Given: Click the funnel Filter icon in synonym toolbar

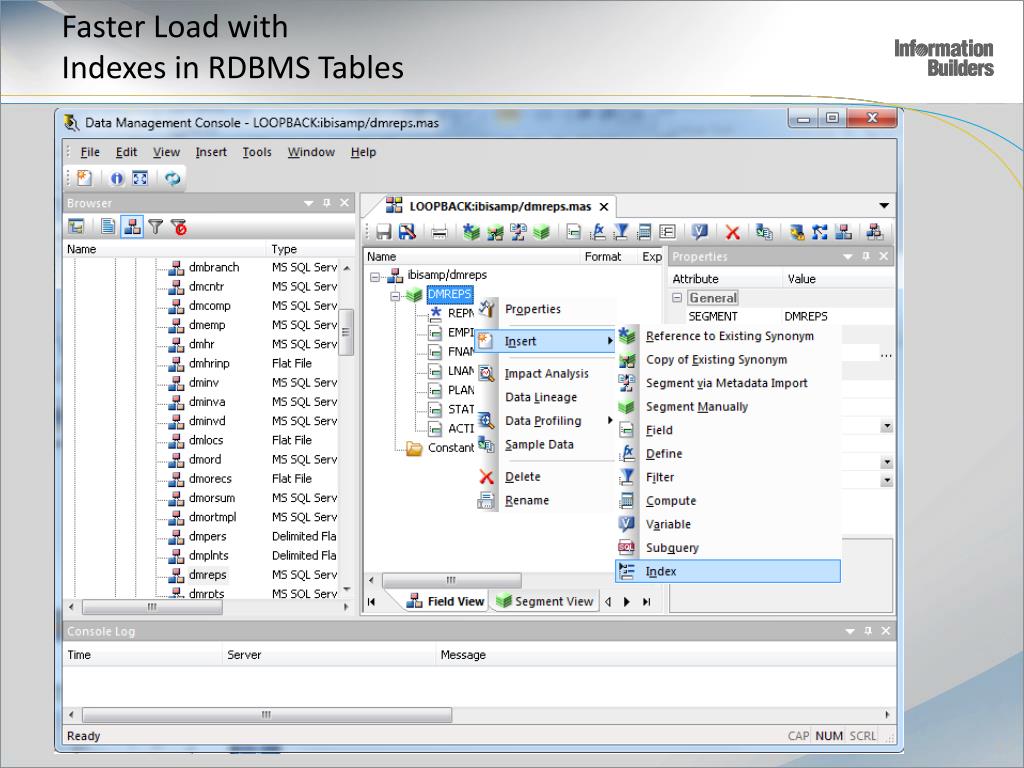Looking at the screenshot, I should pos(621,232).
